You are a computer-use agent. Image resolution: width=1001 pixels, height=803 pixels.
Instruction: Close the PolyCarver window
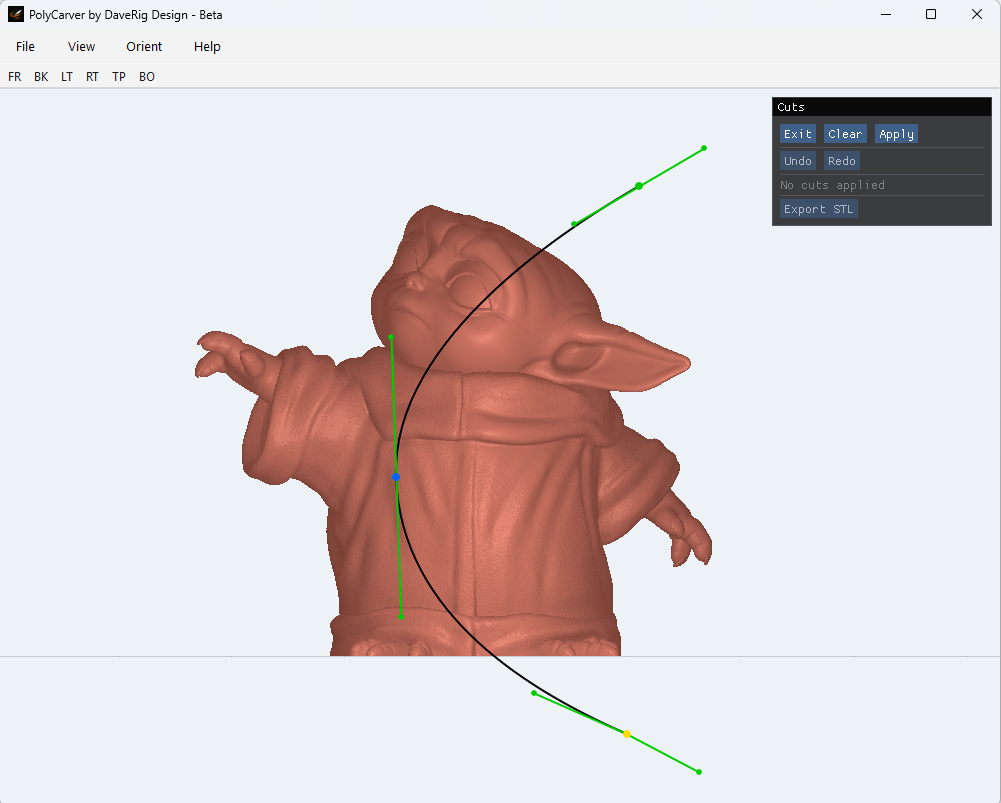point(977,14)
